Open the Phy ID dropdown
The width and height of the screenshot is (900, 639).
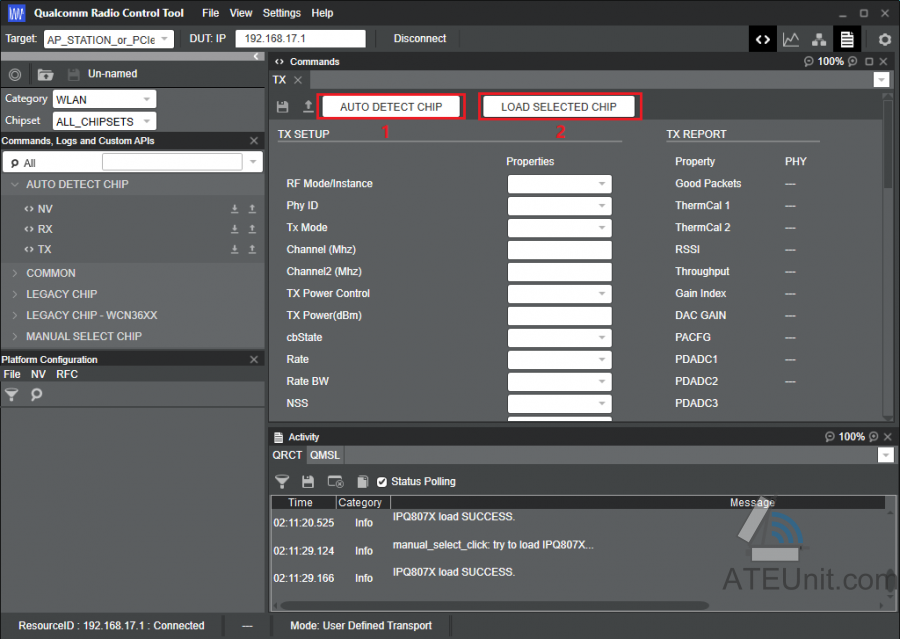point(560,206)
